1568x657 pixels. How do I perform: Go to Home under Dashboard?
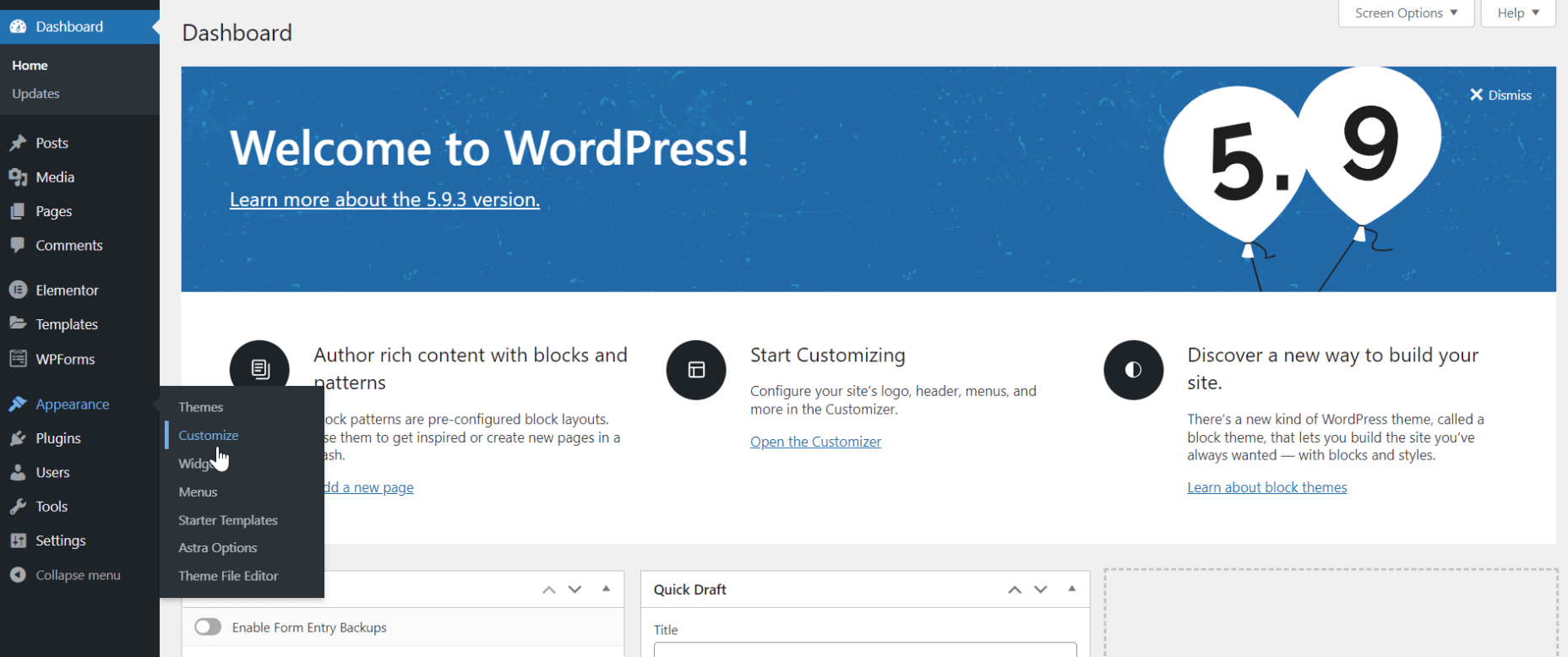click(x=30, y=66)
